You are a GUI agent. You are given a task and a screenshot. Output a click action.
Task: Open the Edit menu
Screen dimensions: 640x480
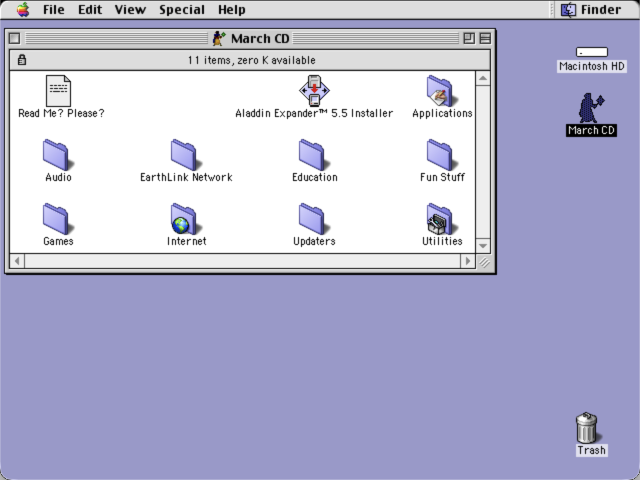[x=90, y=9]
